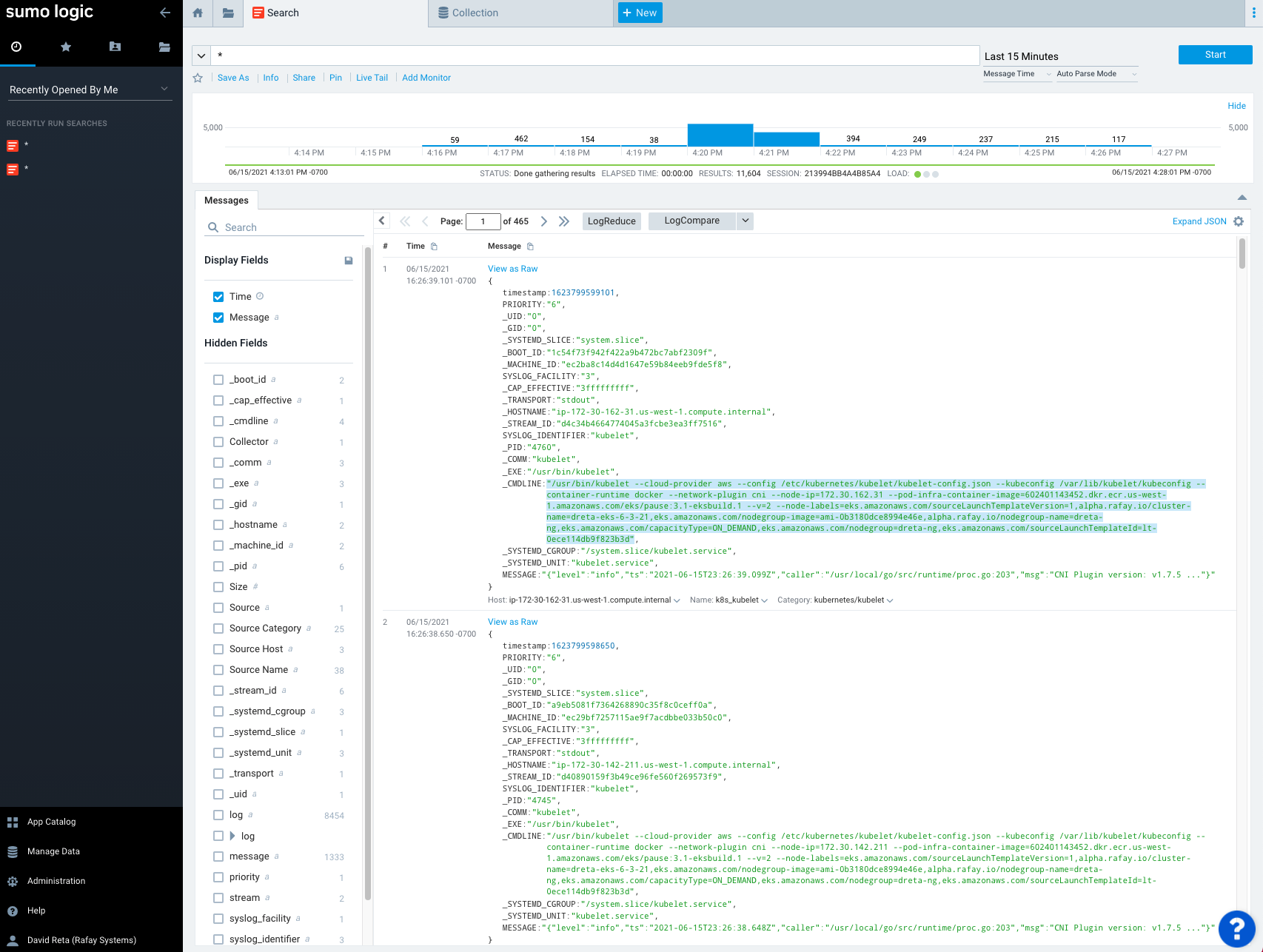Image resolution: width=1263 pixels, height=952 pixels.
Task: Open the Help menu item
Action: (36, 911)
